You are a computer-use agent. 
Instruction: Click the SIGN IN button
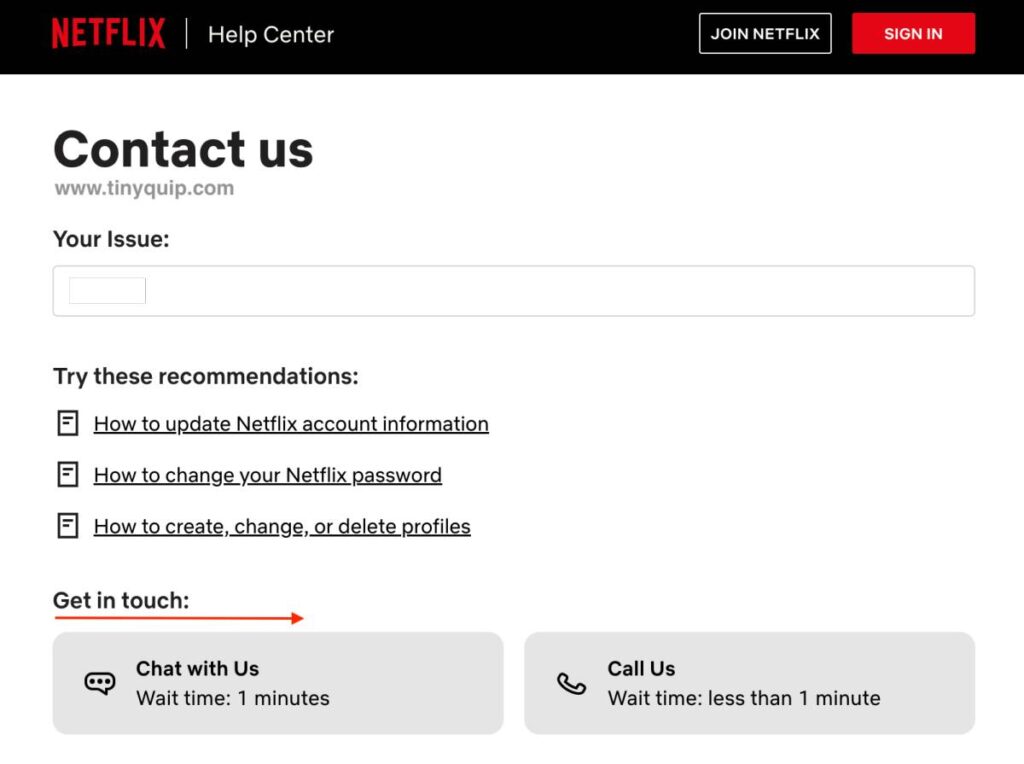click(x=912, y=33)
